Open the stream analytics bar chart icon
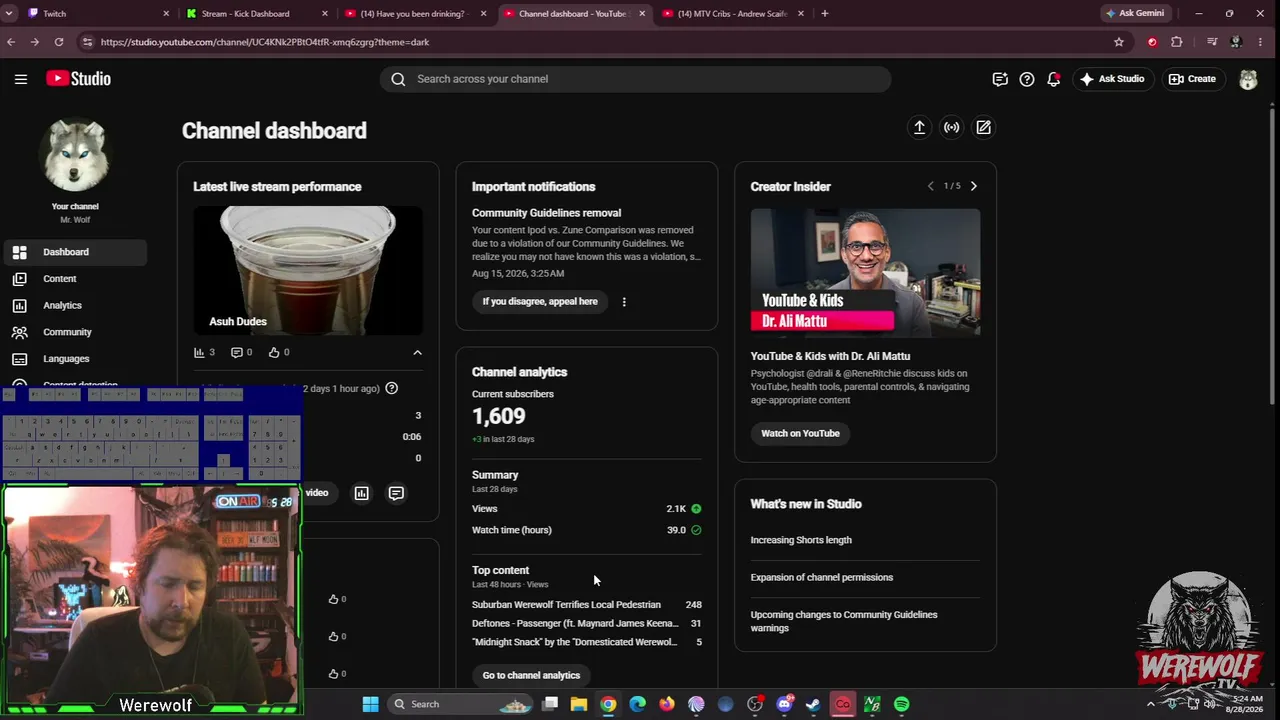This screenshot has height=720, width=1280. coord(362,493)
